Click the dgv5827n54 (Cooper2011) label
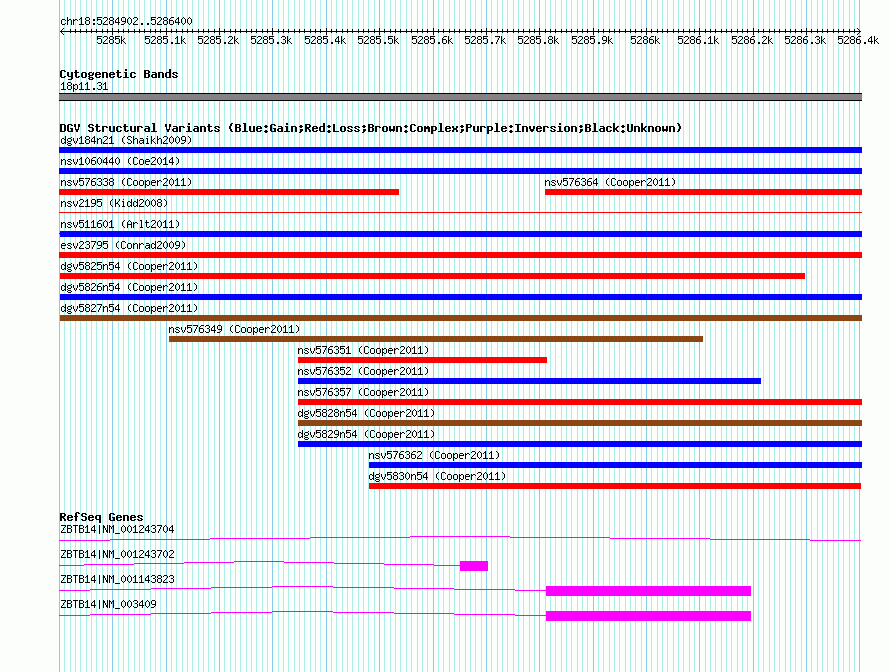Screen dimensions: 890x672 pos(129,308)
